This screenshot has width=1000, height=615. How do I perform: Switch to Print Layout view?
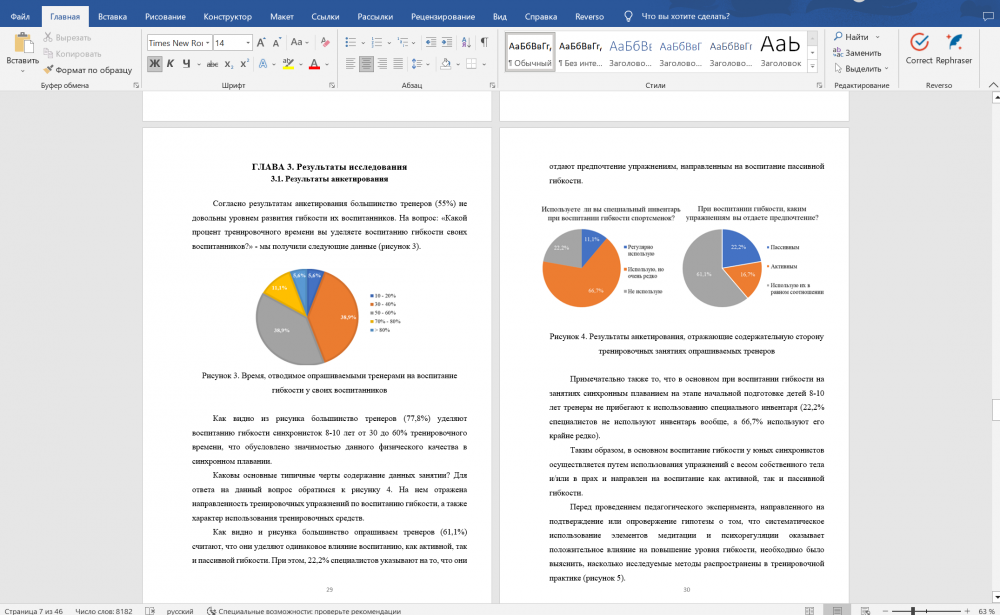click(x=837, y=611)
